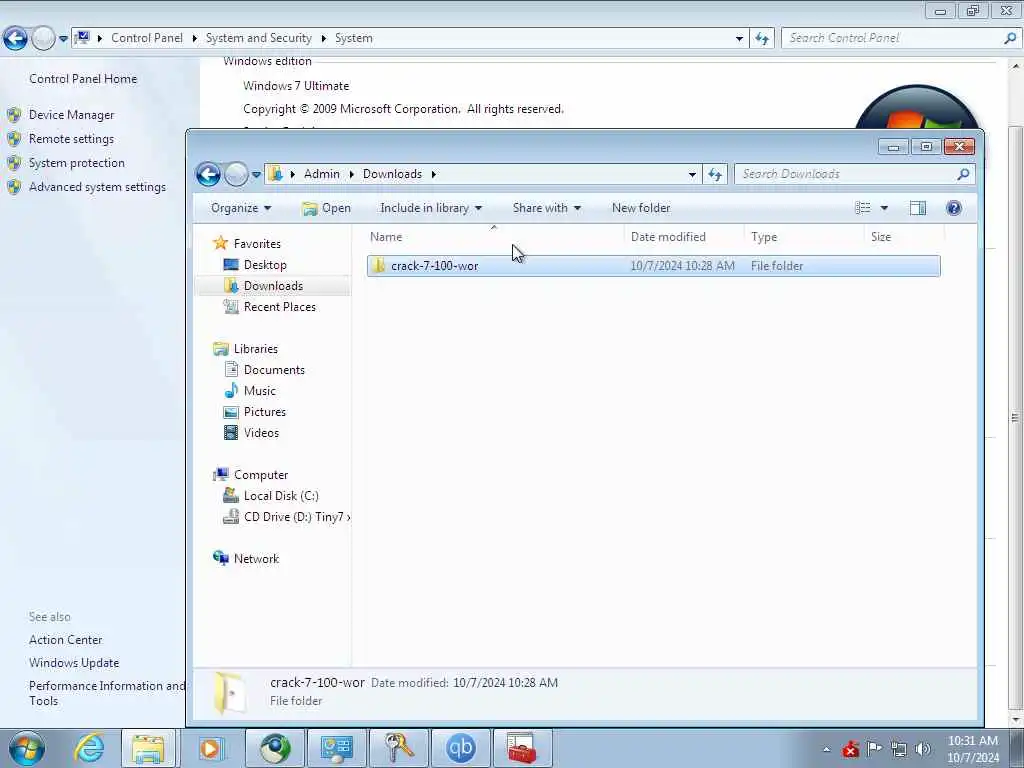Viewport: 1024px width, 768px height.
Task: Open Device Manager link
Action: click(x=71, y=114)
